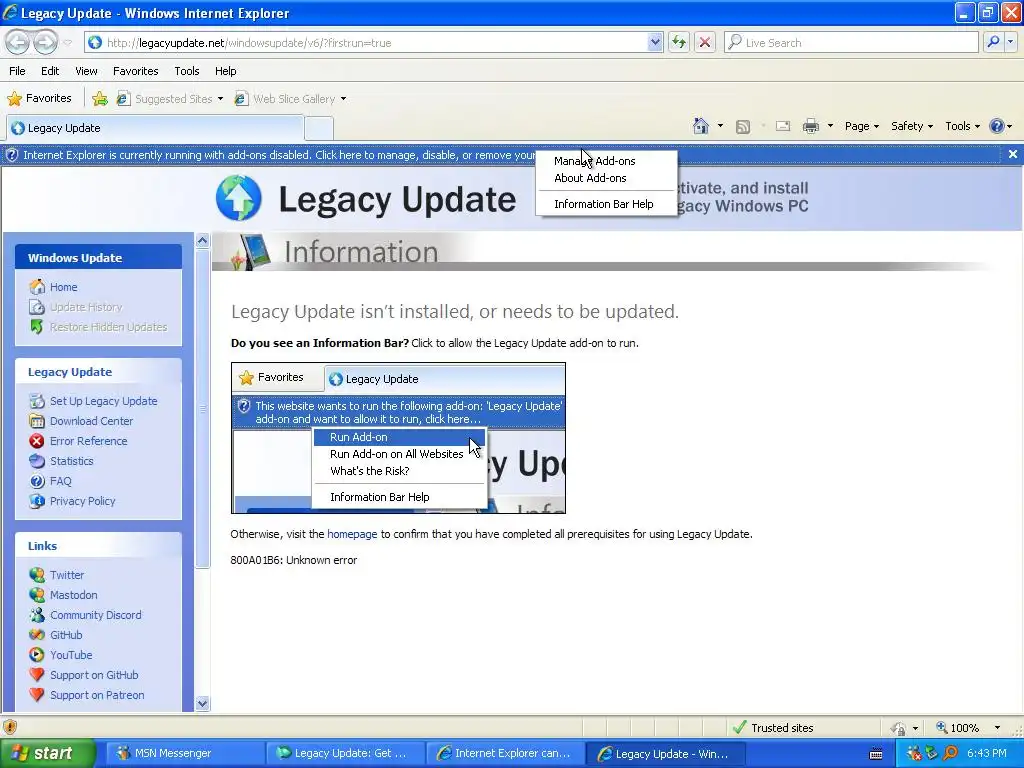Go forward with the Forward arrow button
This screenshot has width=1024, height=768.
coord(45,42)
